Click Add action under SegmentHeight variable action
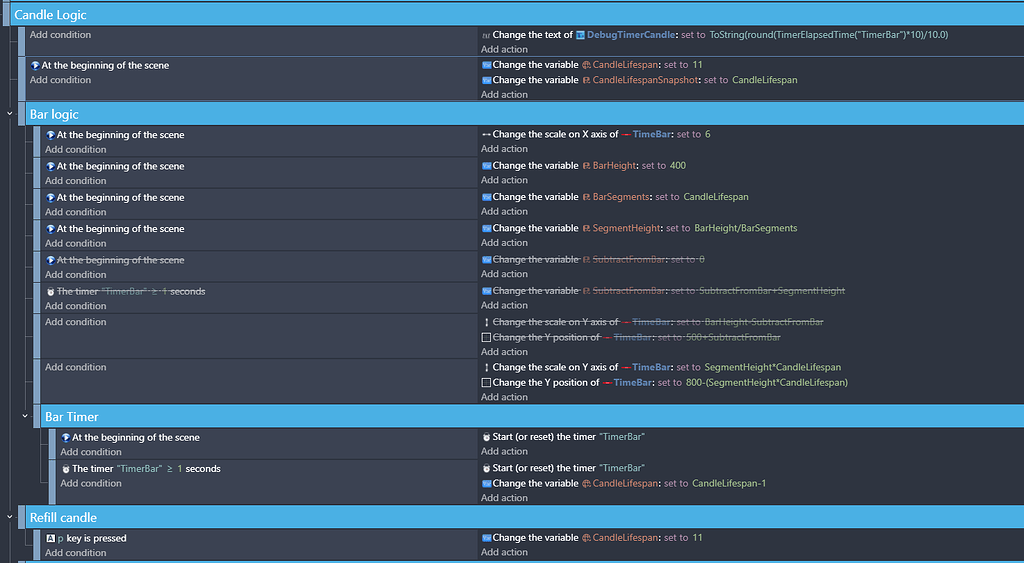Screen dimensions: 1024x563 point(504,243)
